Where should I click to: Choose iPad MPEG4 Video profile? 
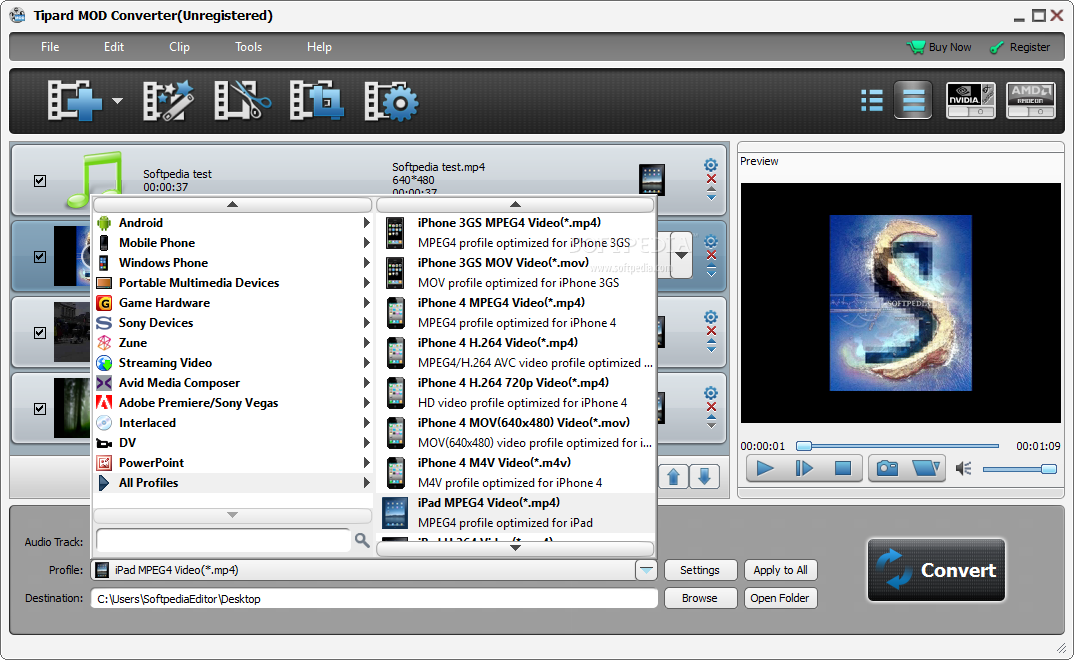[516, 513]
